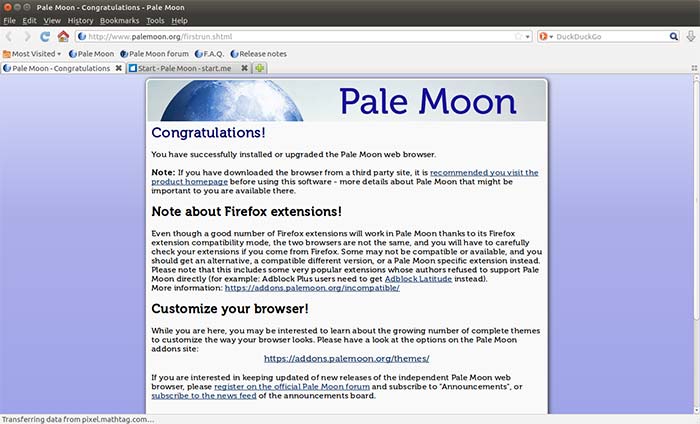700x424 pixels.
Task: Click the search magnifier icon
Action: (x=674, y=37)
